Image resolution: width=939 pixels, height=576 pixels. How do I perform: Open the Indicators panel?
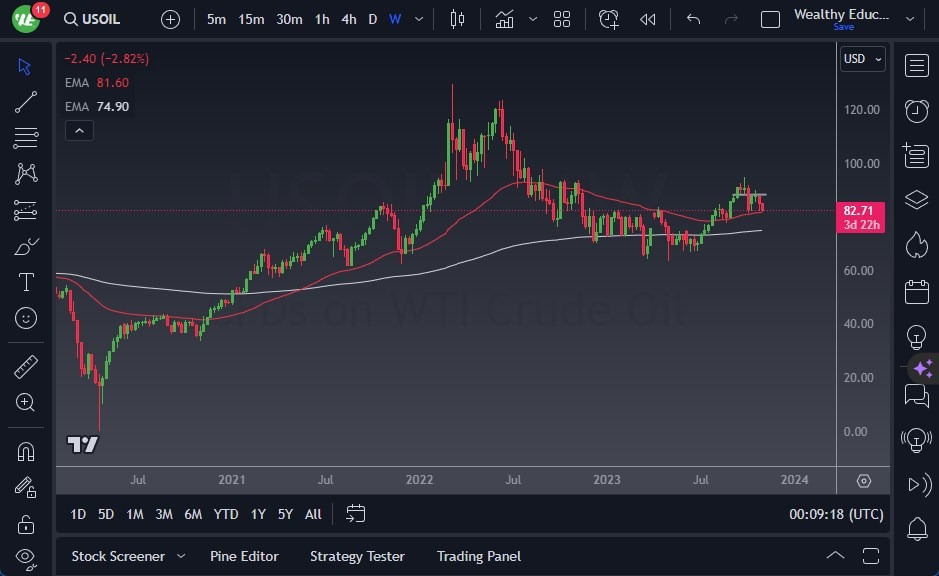[x=504, y=18]
